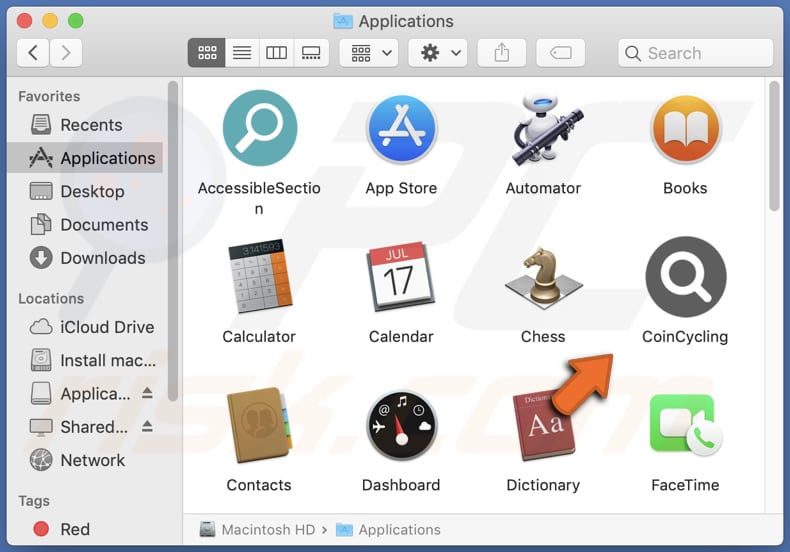The width and height of the screenshot is (790, 552).
Task: Select the Automator robot icon
Action: tap(546, 129)
